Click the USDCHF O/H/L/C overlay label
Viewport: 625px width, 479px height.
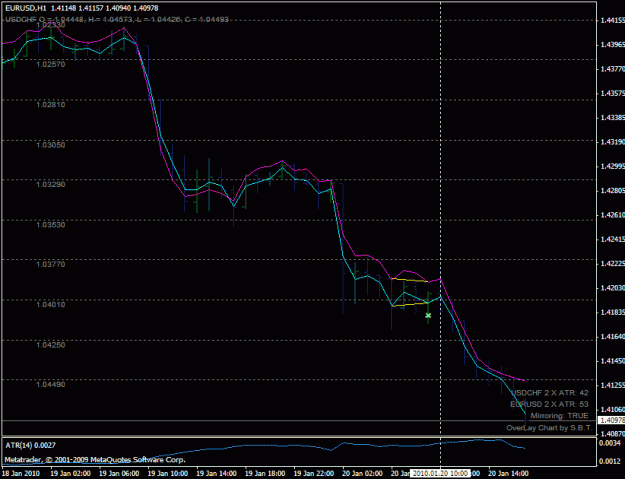click(x=117, y=19)
